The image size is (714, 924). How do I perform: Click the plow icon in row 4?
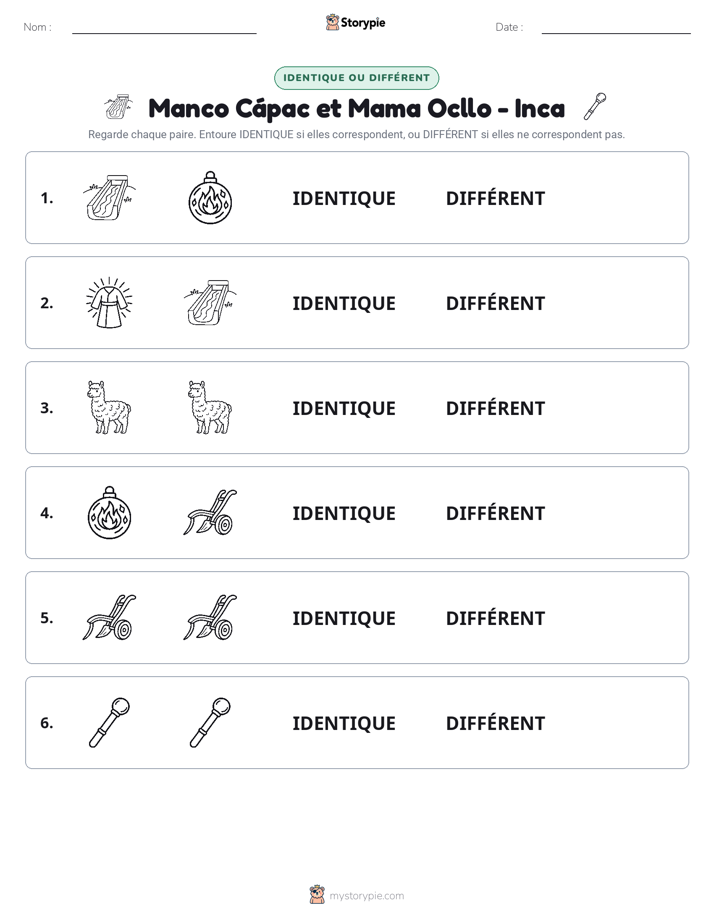210,513
